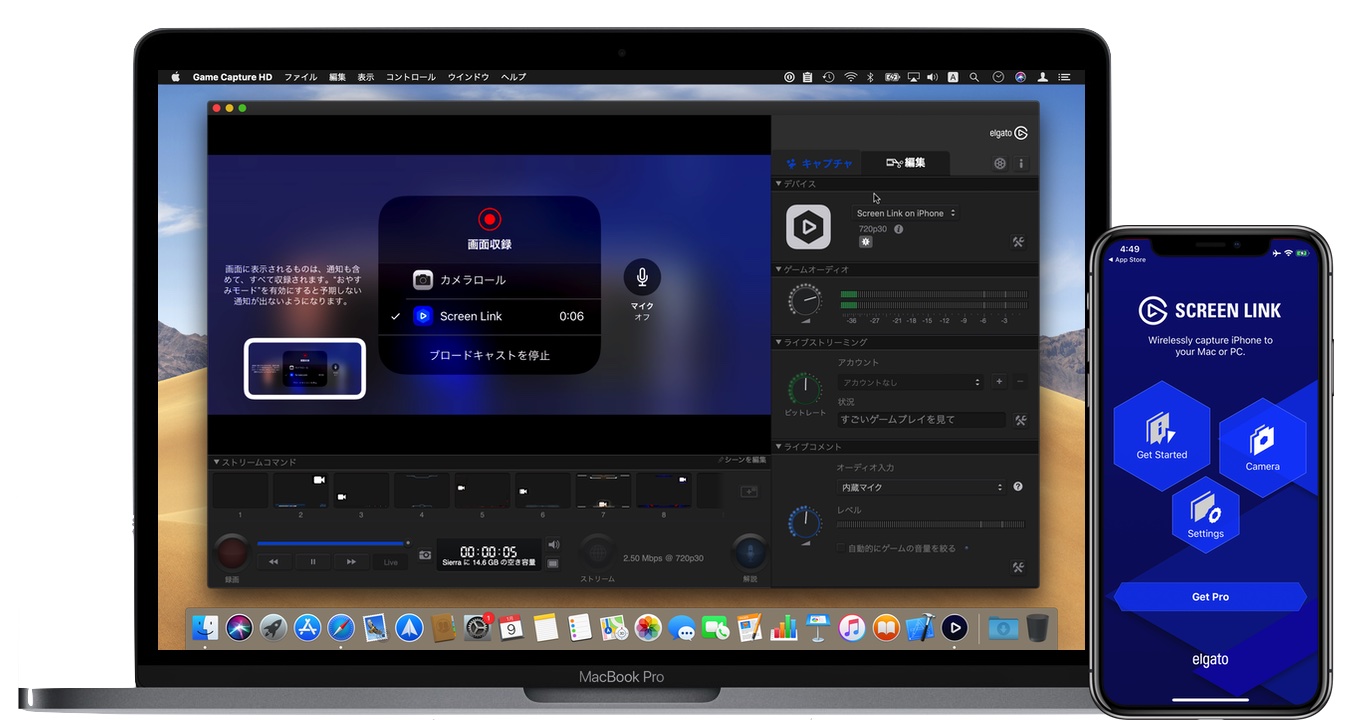The image size is (1360, 720).
Task: Open the Screen Link on iPhone device dropdown
Action: 905,213
